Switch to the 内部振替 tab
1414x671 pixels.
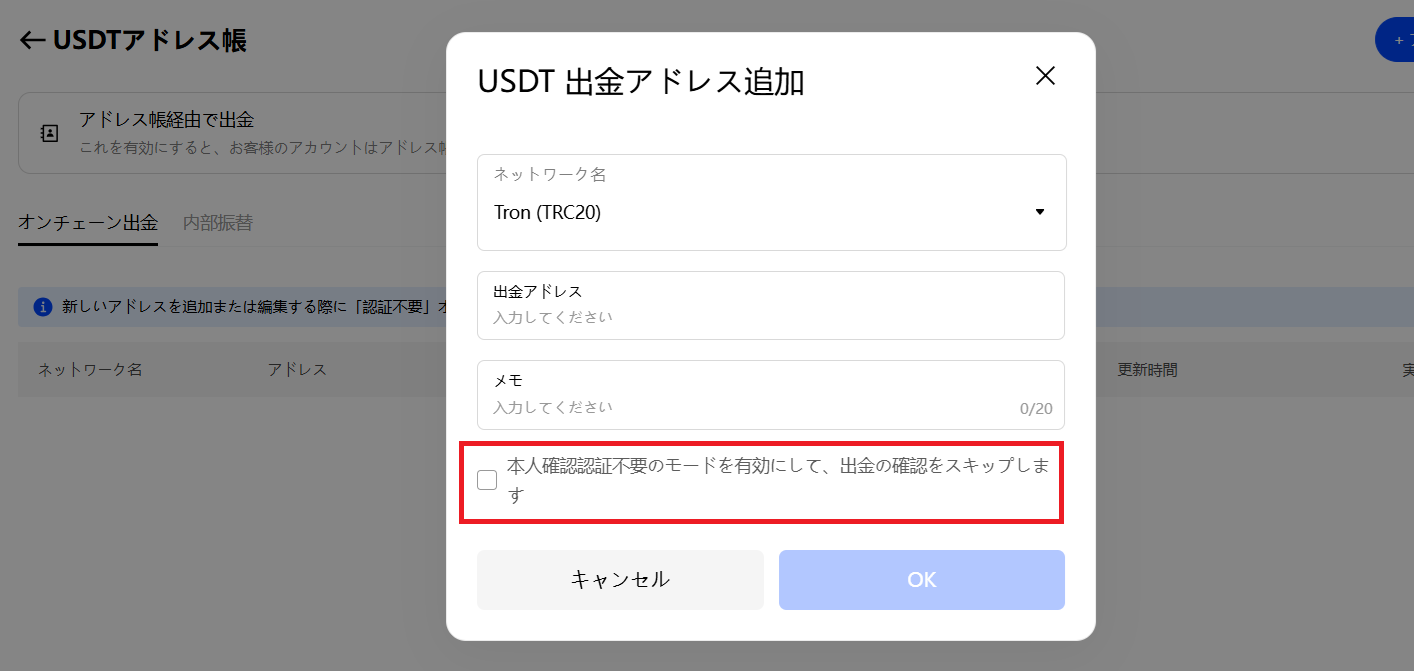click(x=218, y=223)
